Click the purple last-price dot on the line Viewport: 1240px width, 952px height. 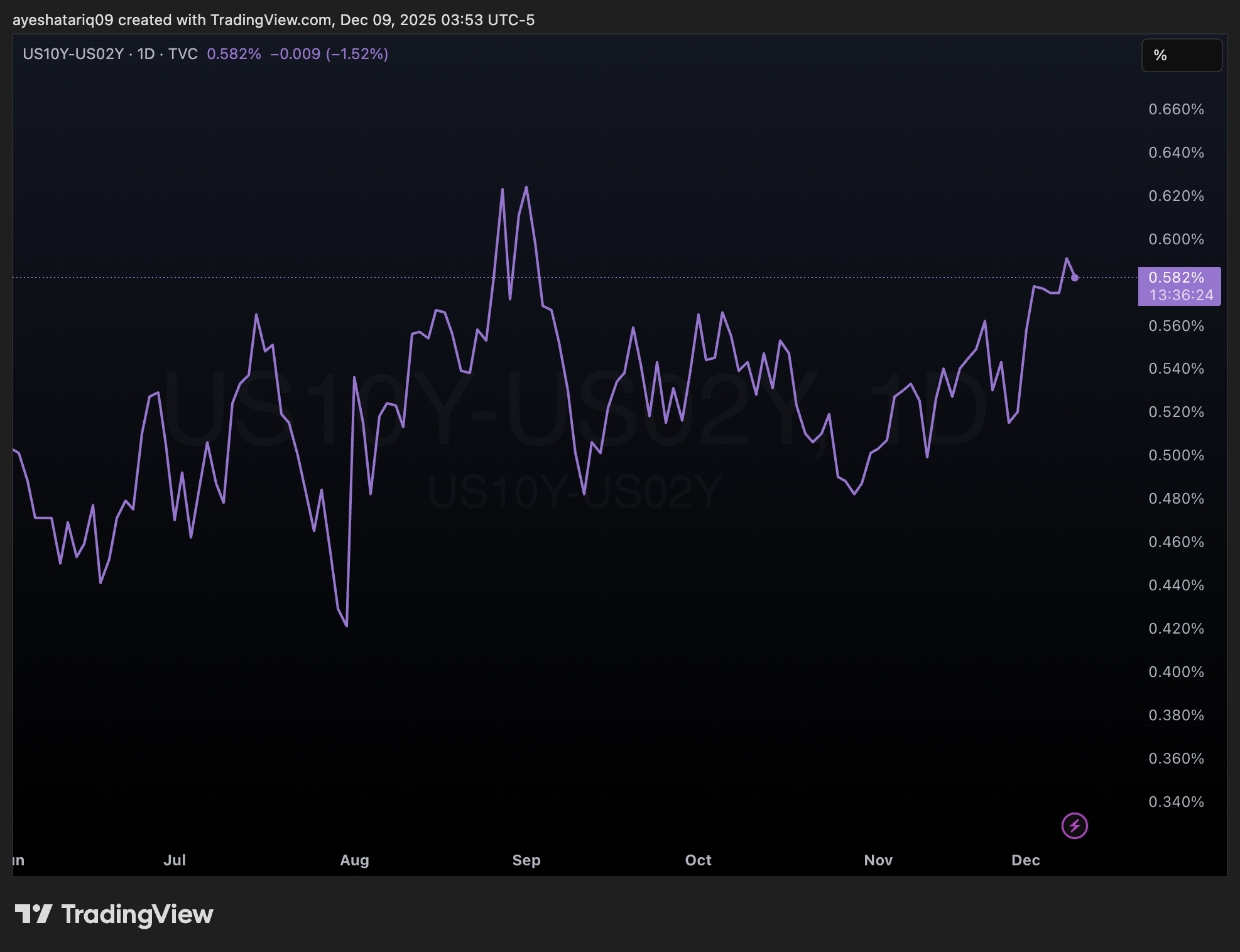(x=1075, y=278)
